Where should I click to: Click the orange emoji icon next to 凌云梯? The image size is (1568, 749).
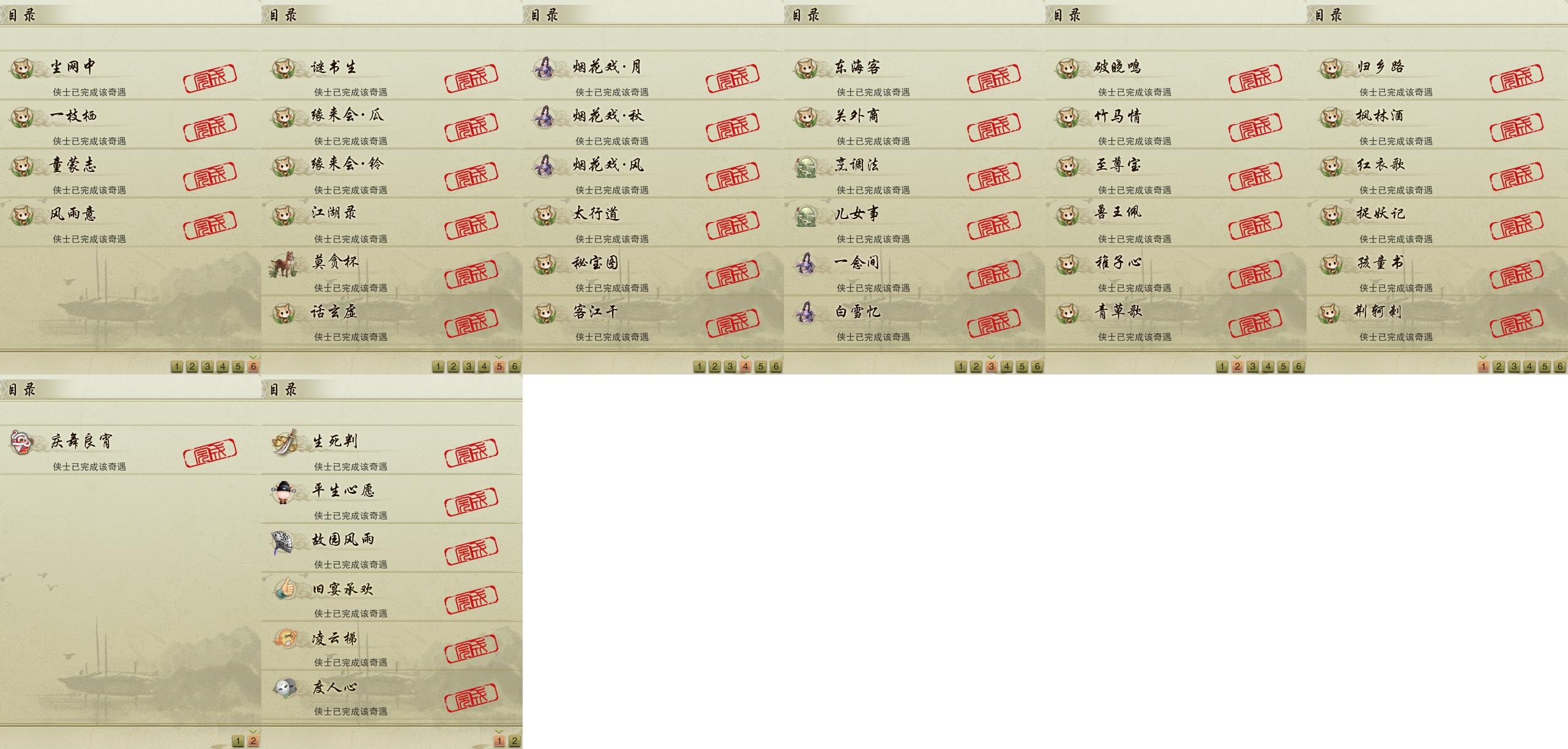click(x=285, y=638)
